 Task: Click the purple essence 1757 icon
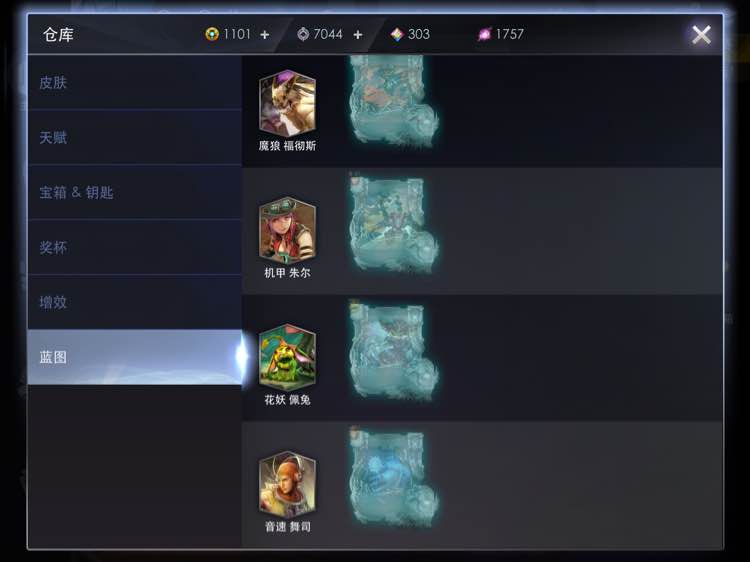pos(484,34)
